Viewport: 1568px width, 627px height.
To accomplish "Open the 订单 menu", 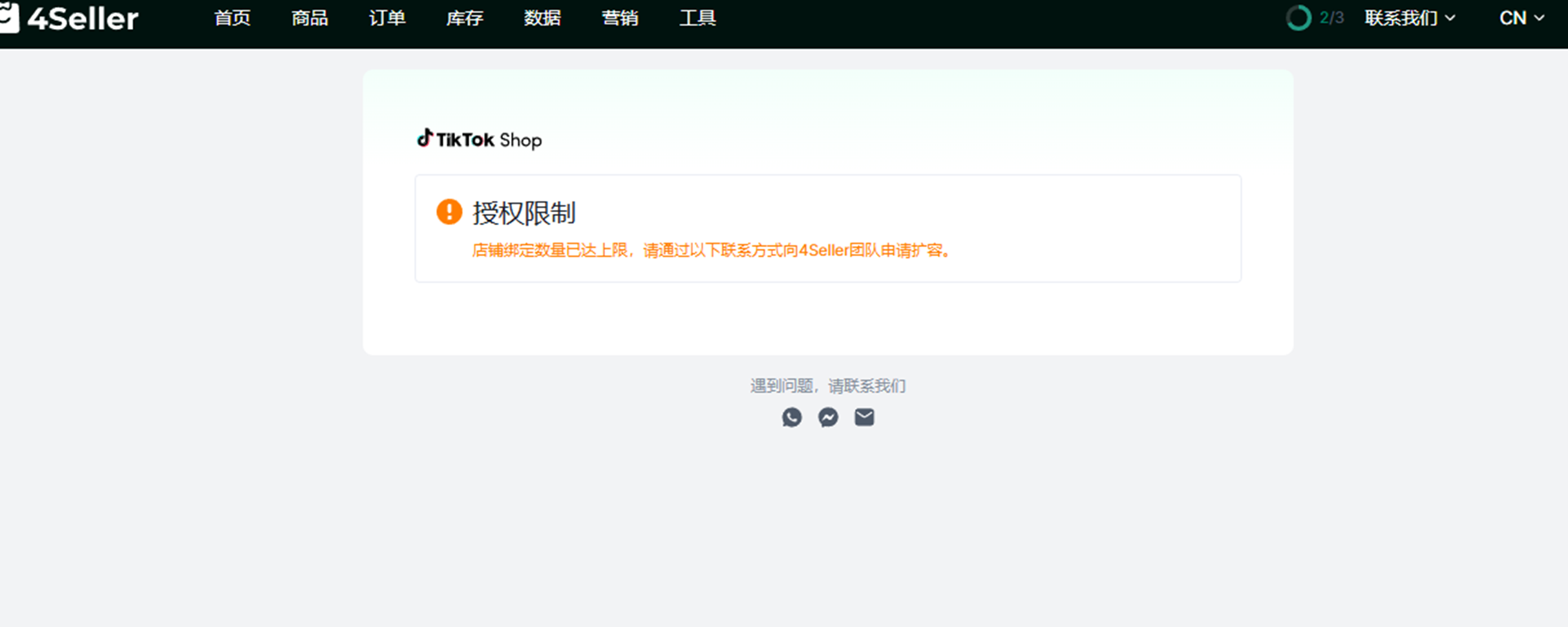I will (387, 18).
